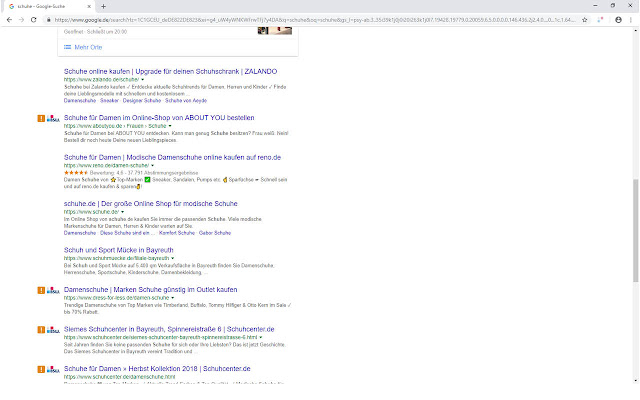Open the reno.de 'Modische Damenschuhe' result
640x400 pixels.
172,157
